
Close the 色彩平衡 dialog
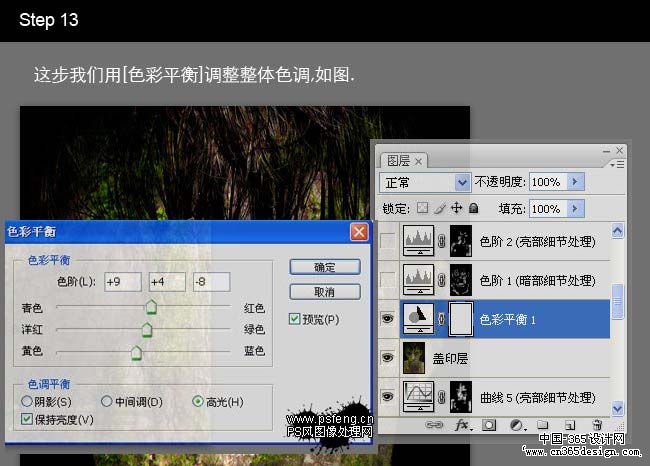coord(359,232)
